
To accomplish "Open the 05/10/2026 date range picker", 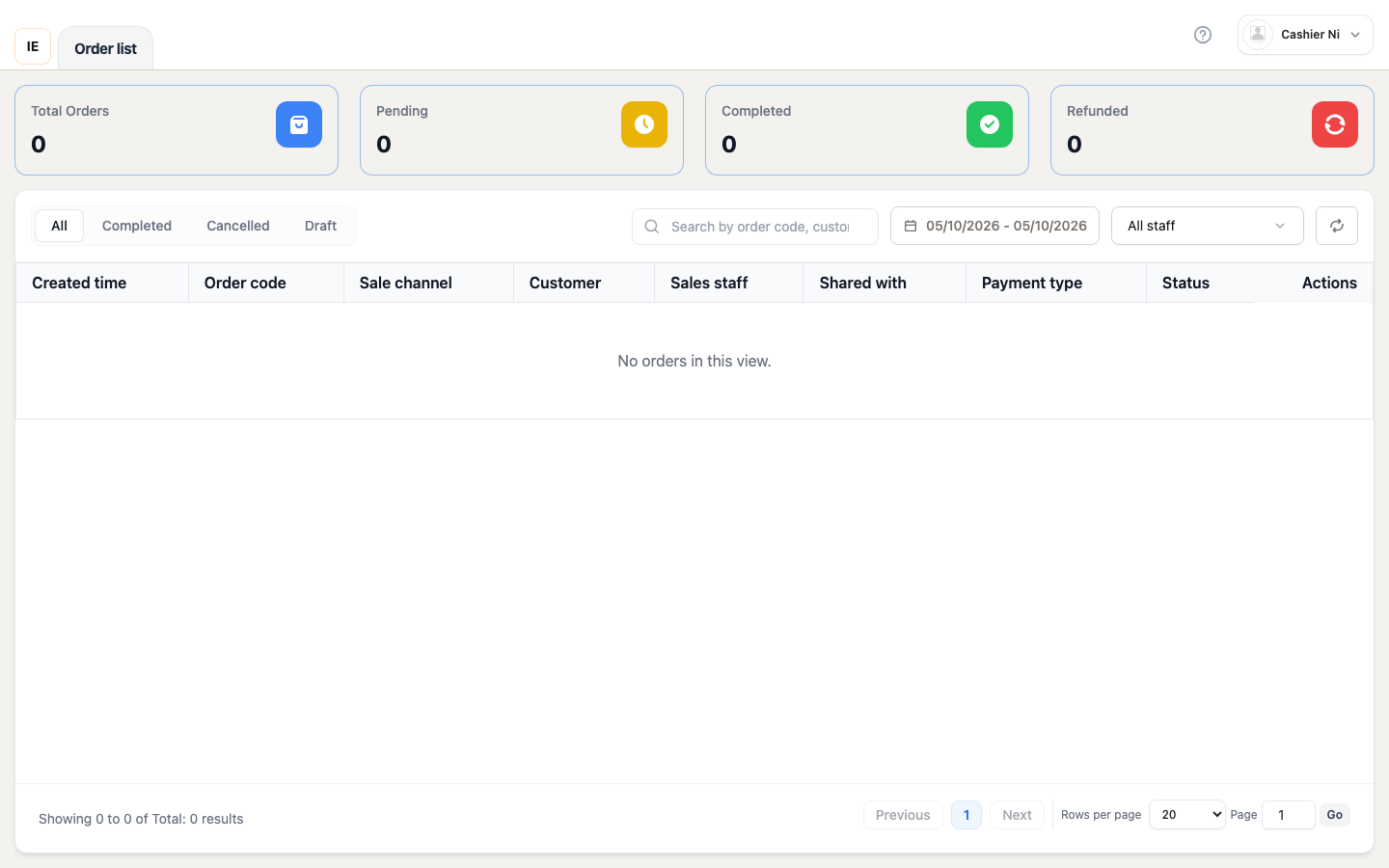I will [x=994, y=226].
